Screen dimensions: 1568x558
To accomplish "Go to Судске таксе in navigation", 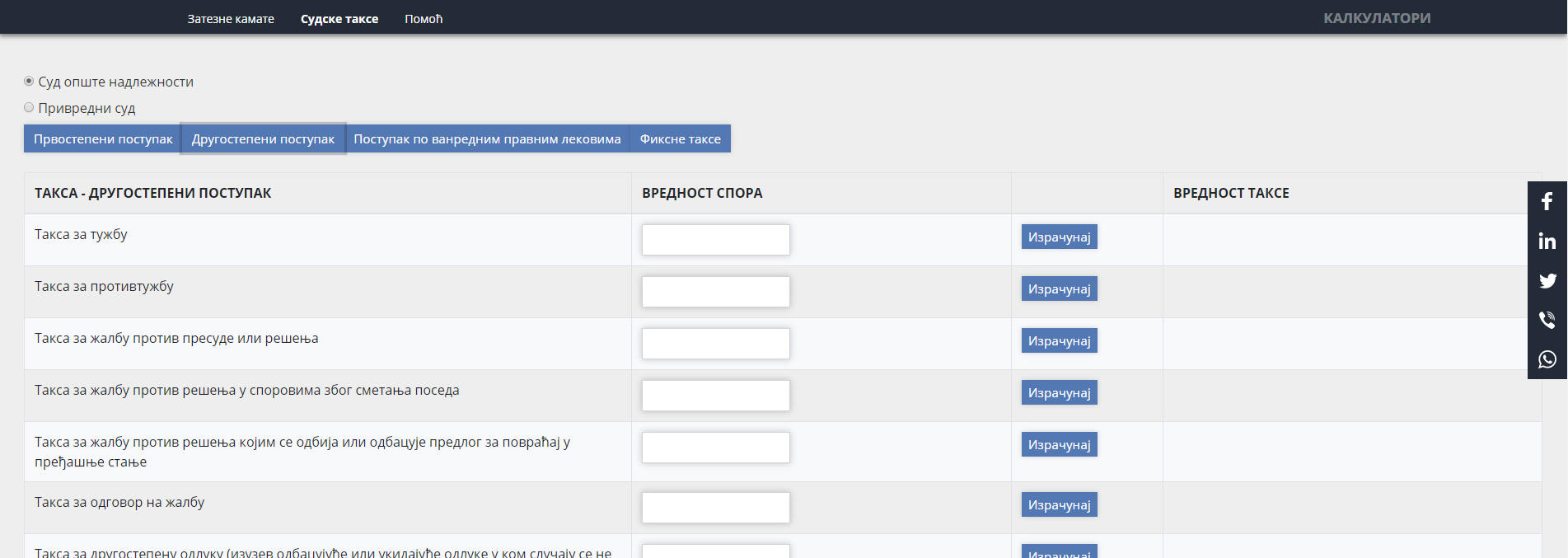I will pos(339,18).
